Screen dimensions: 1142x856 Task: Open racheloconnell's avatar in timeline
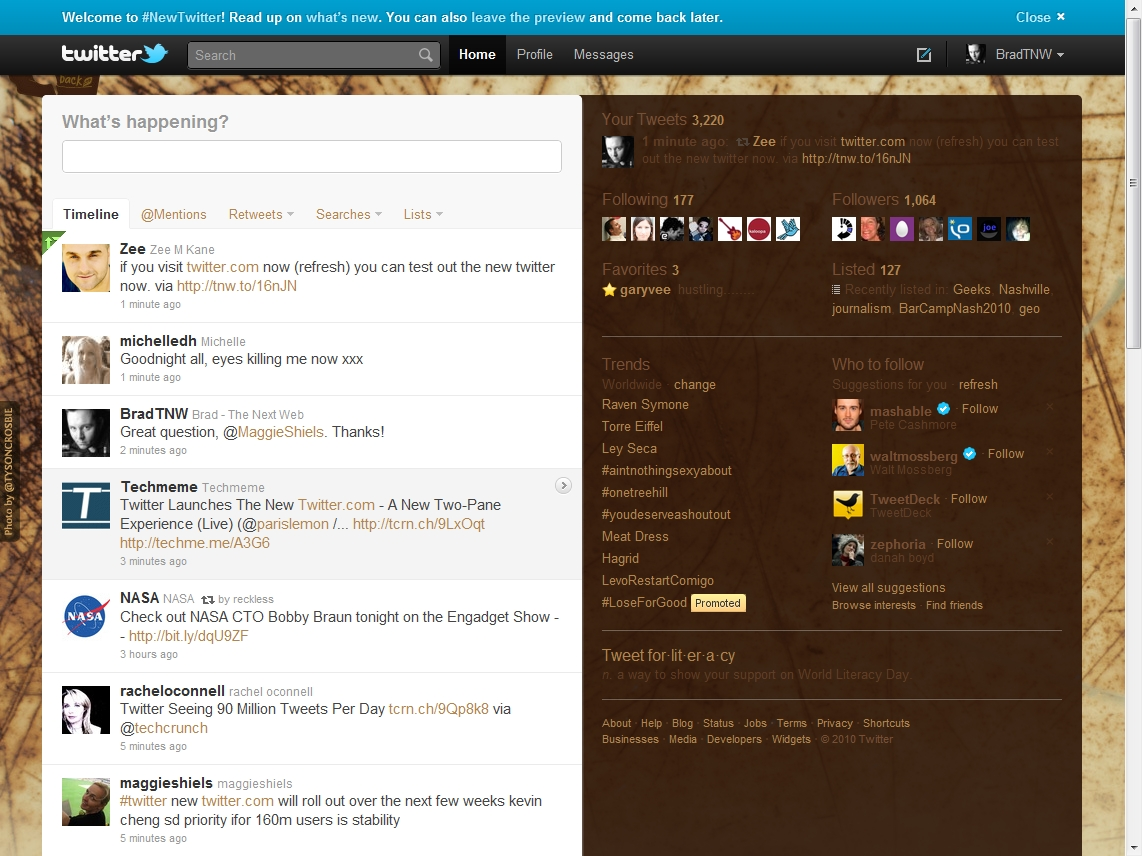[x=86, y=710]
